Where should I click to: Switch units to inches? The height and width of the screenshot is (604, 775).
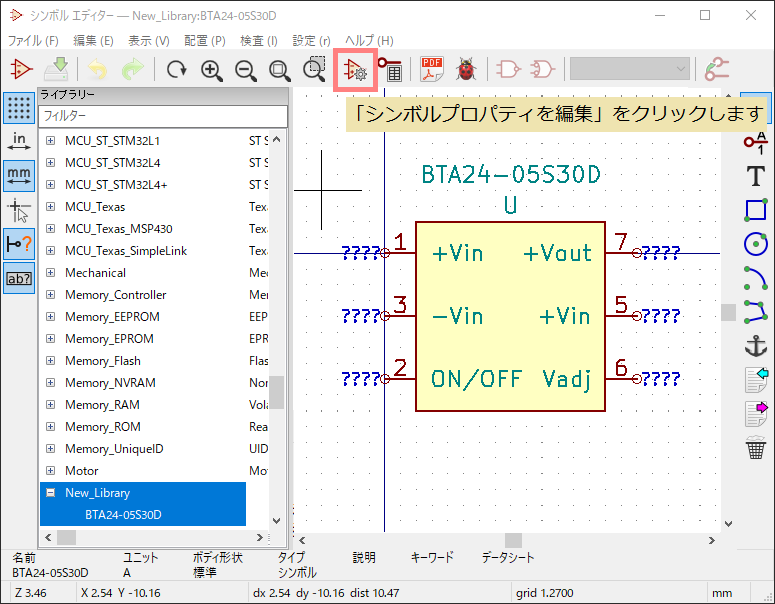(x=19, y=141)
